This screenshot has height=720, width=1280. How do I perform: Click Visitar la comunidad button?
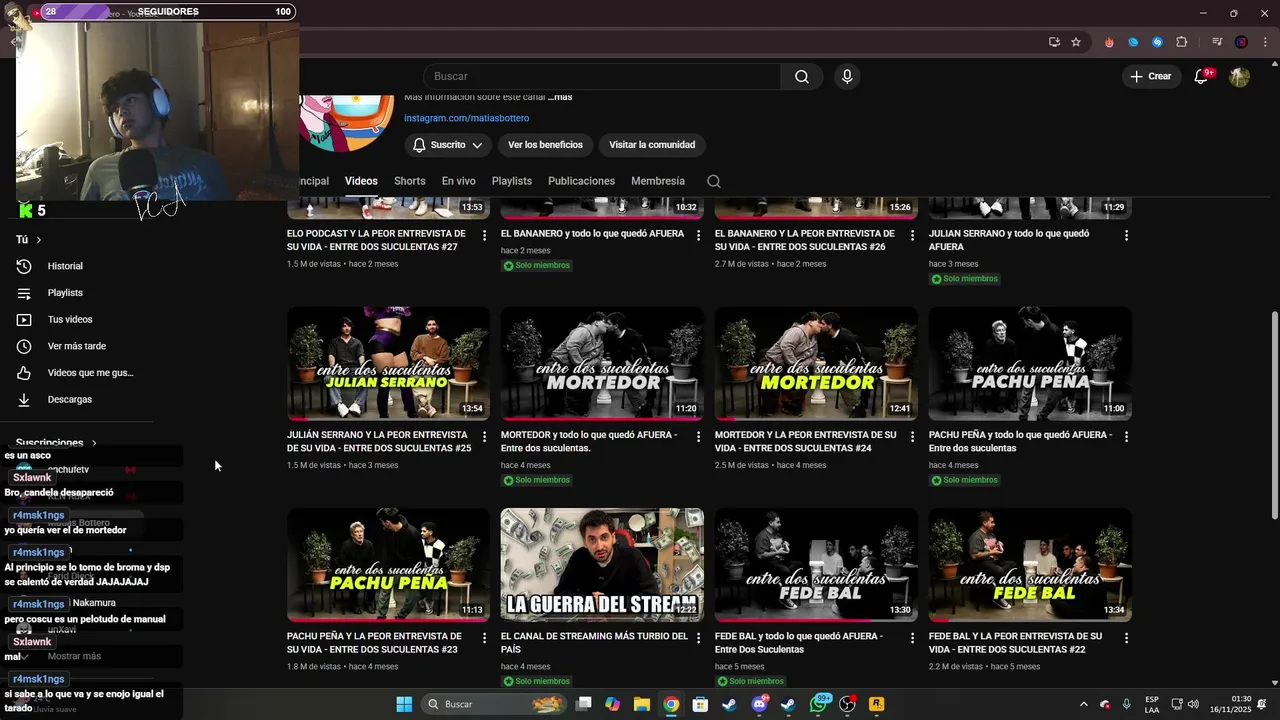(x=652, y=145)
